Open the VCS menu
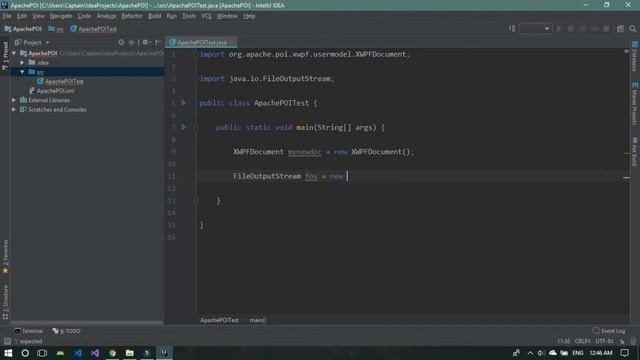This screenshot has width=640, height=360. point(206,16)
